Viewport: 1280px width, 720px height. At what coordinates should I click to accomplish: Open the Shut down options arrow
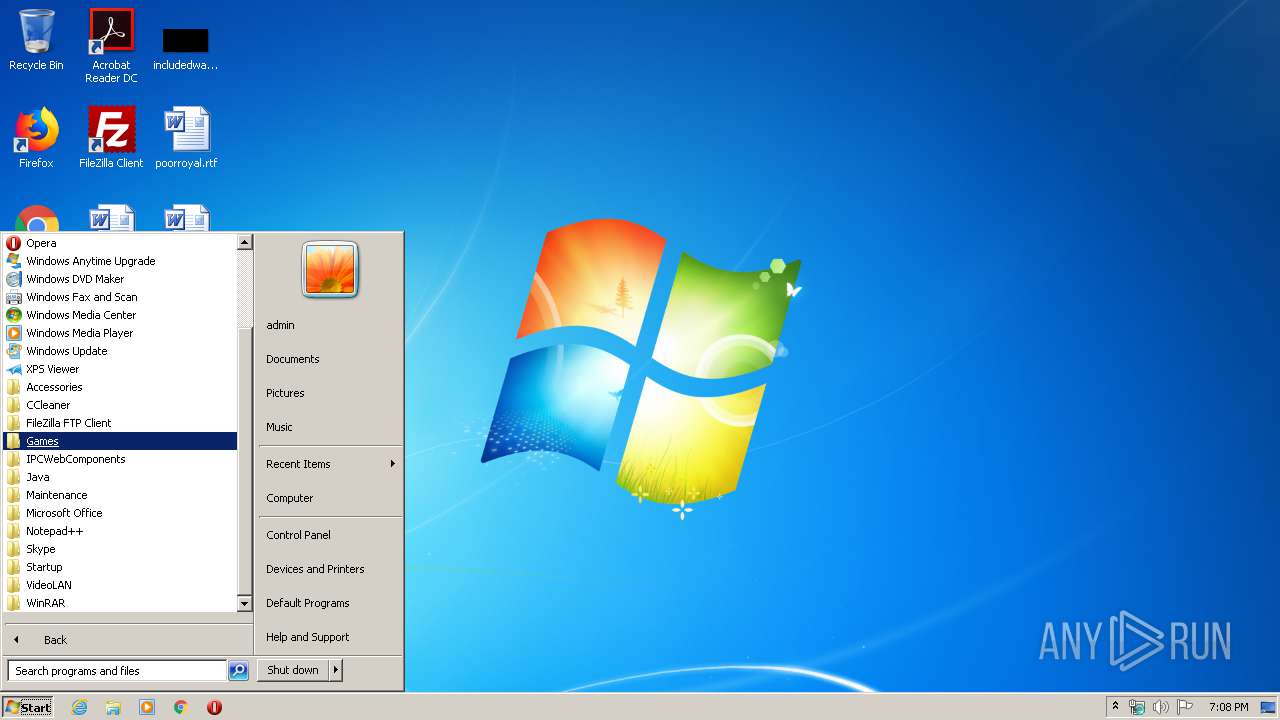pos(336,670)
